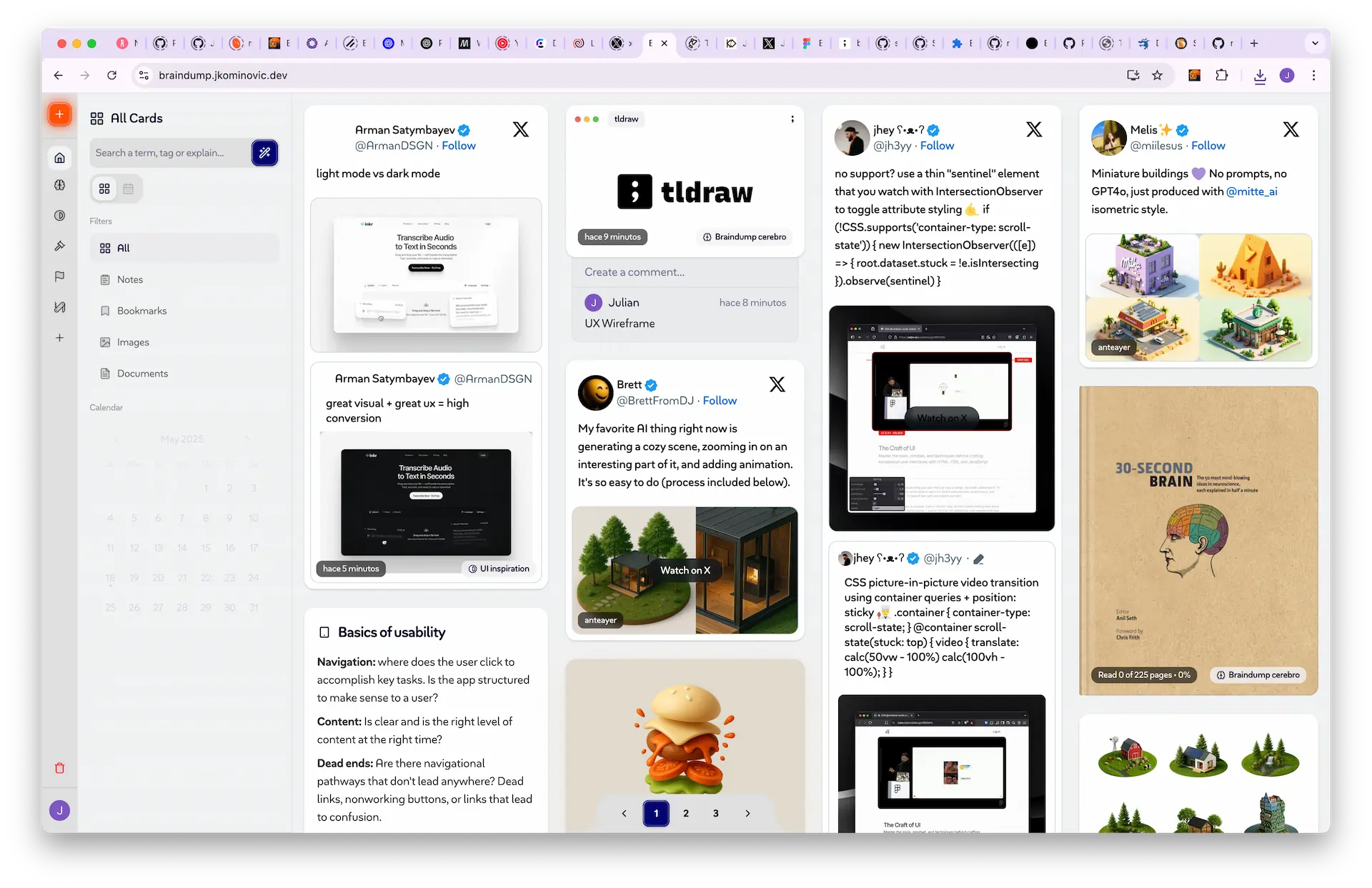Select the Bookmarks filter
1372x888 pixels.
[x=184, y=311]
